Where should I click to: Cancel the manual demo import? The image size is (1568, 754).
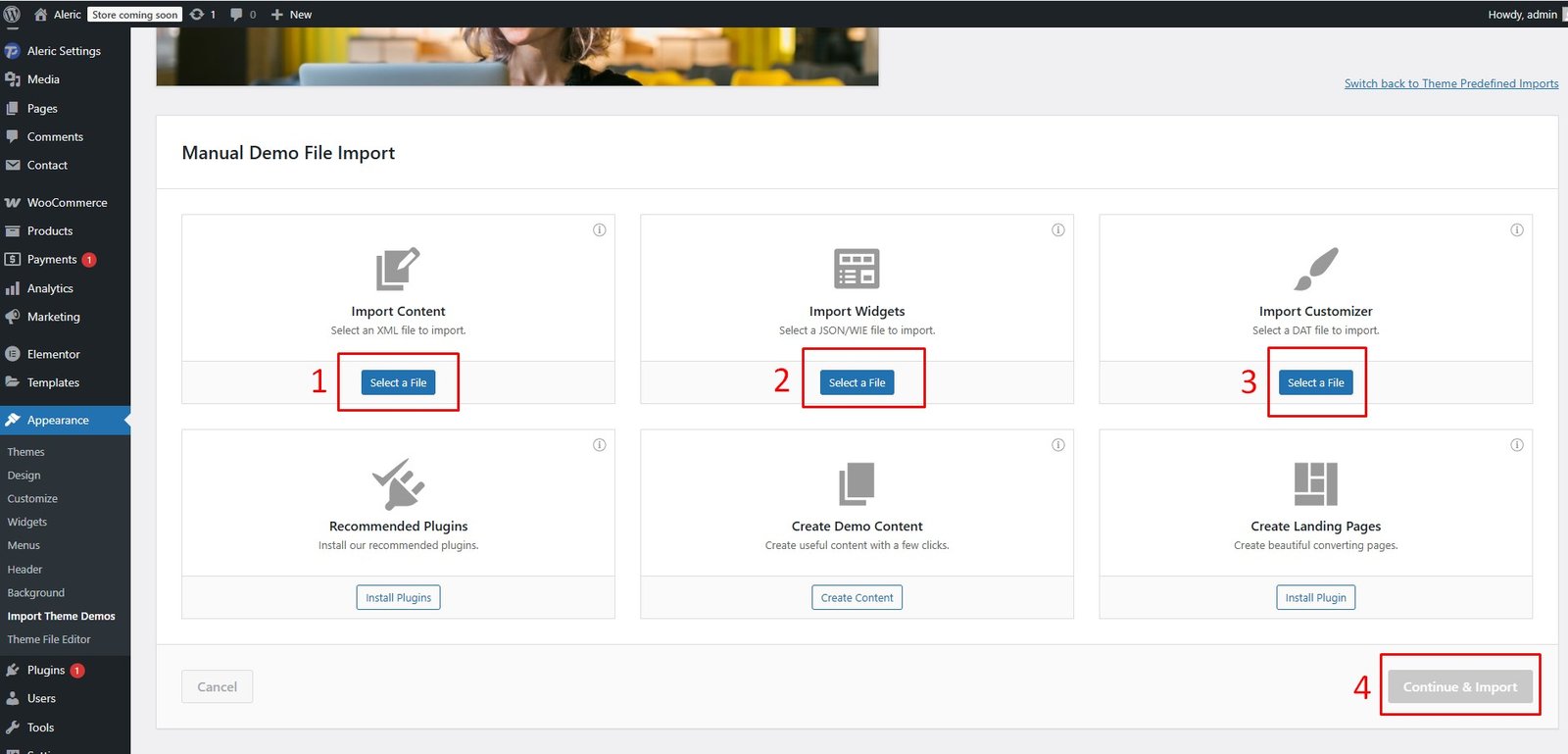point(217,686)
